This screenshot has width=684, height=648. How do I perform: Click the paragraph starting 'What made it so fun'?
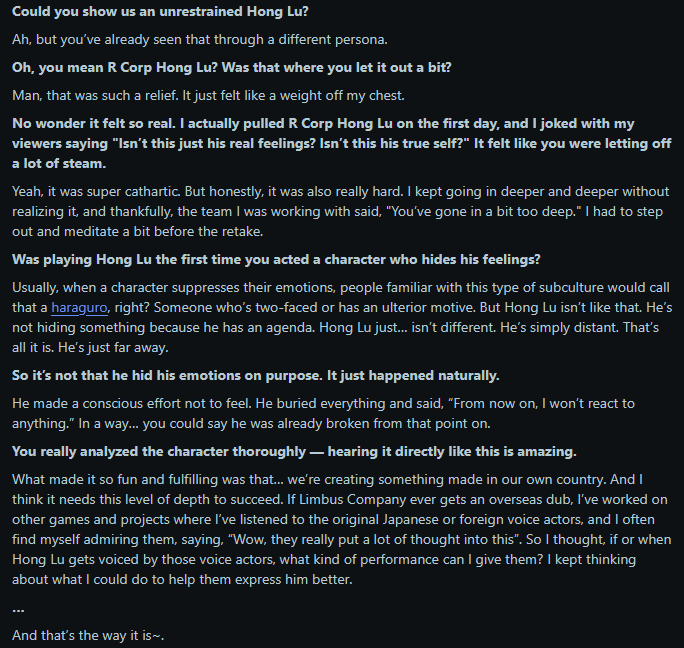coord(342,530)
